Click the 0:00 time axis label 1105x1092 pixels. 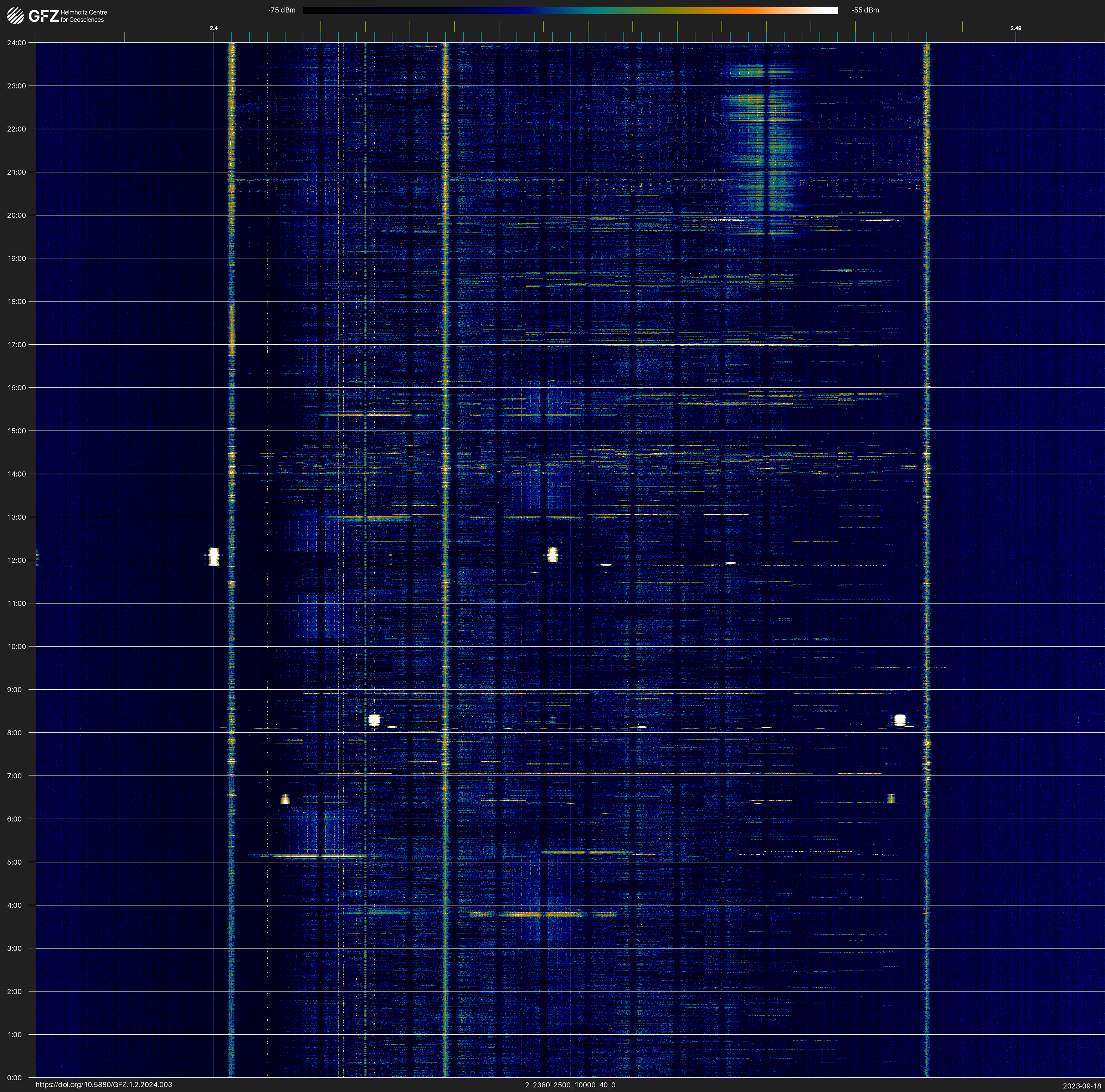[15, 1078]
